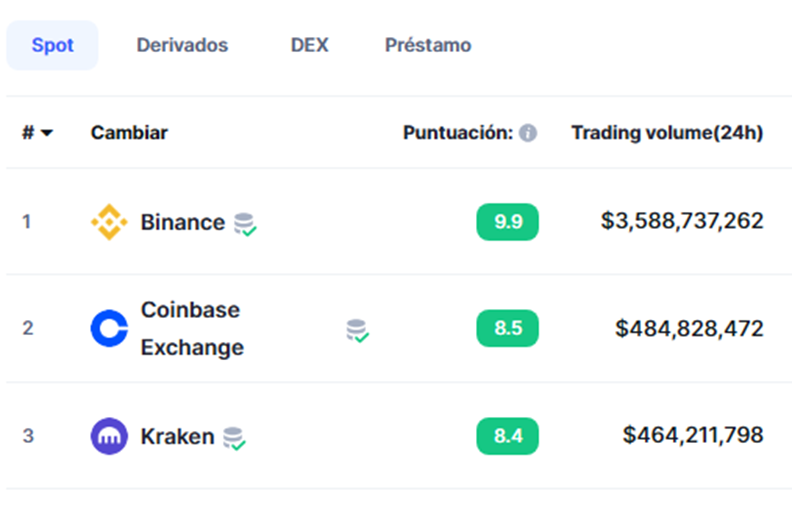Sort by Trading volume(24h) column
This screenshot has height=505, width=792.
[667, 133]
